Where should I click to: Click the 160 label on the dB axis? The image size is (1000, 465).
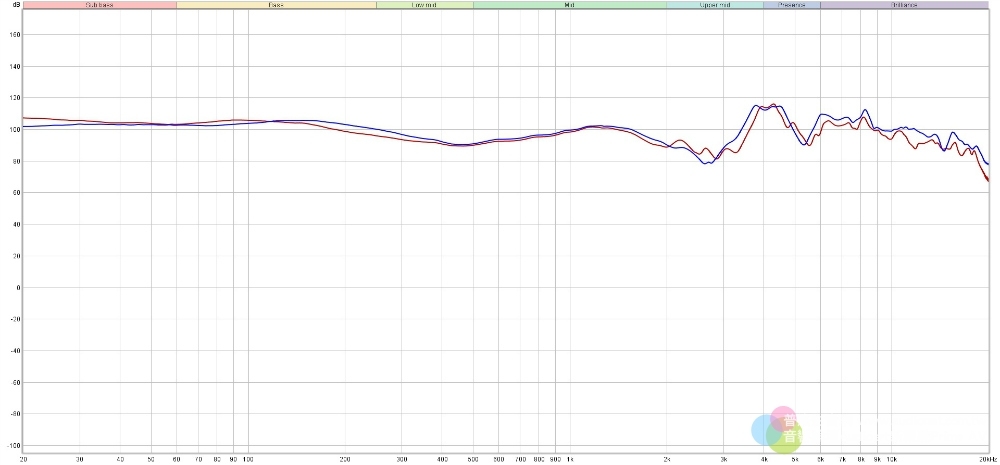tap(12, 35)
